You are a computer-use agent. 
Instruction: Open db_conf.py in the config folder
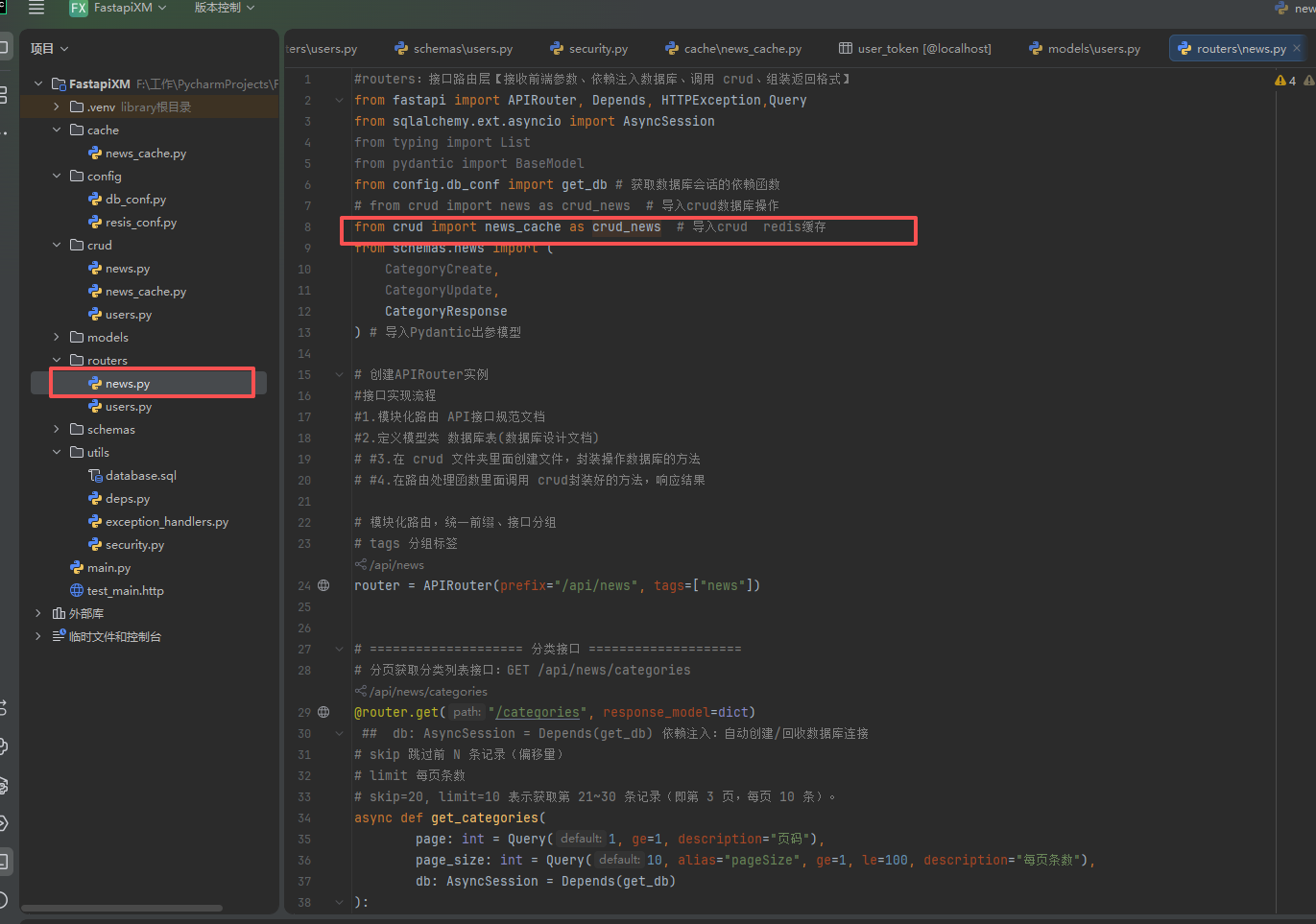[135, 200]
